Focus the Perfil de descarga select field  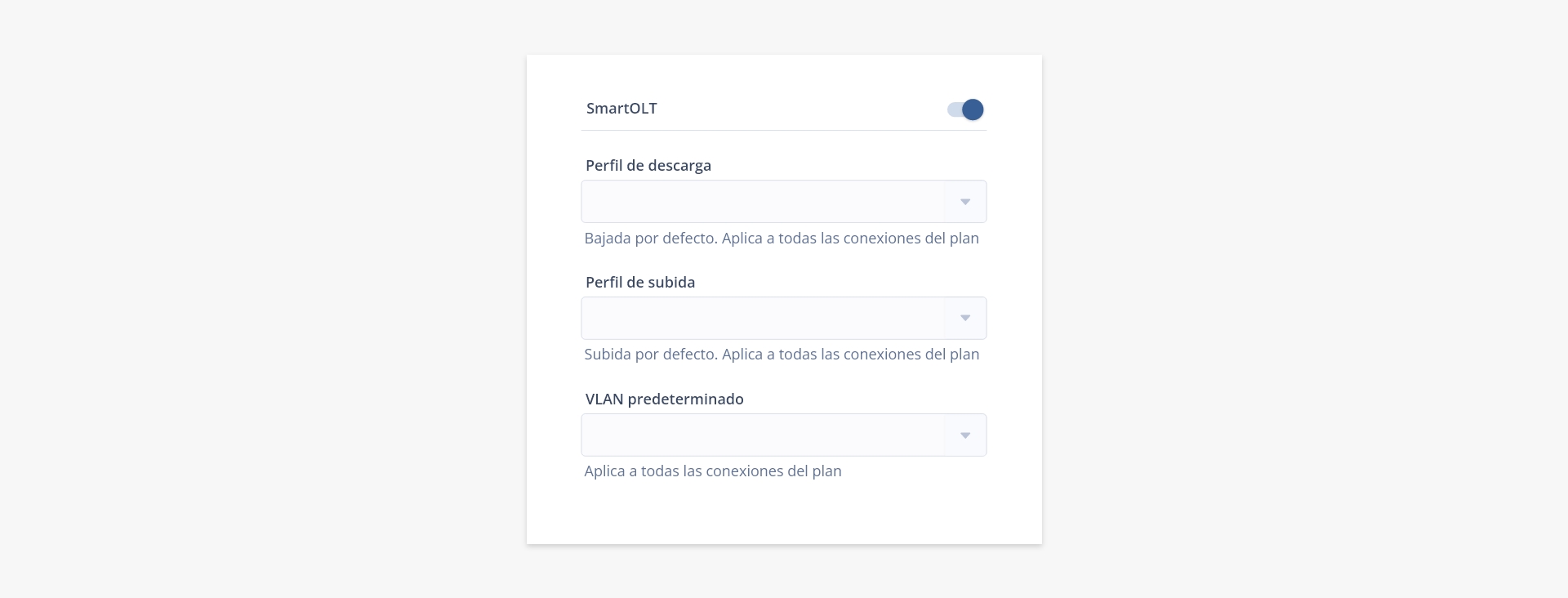pos(762,201)
